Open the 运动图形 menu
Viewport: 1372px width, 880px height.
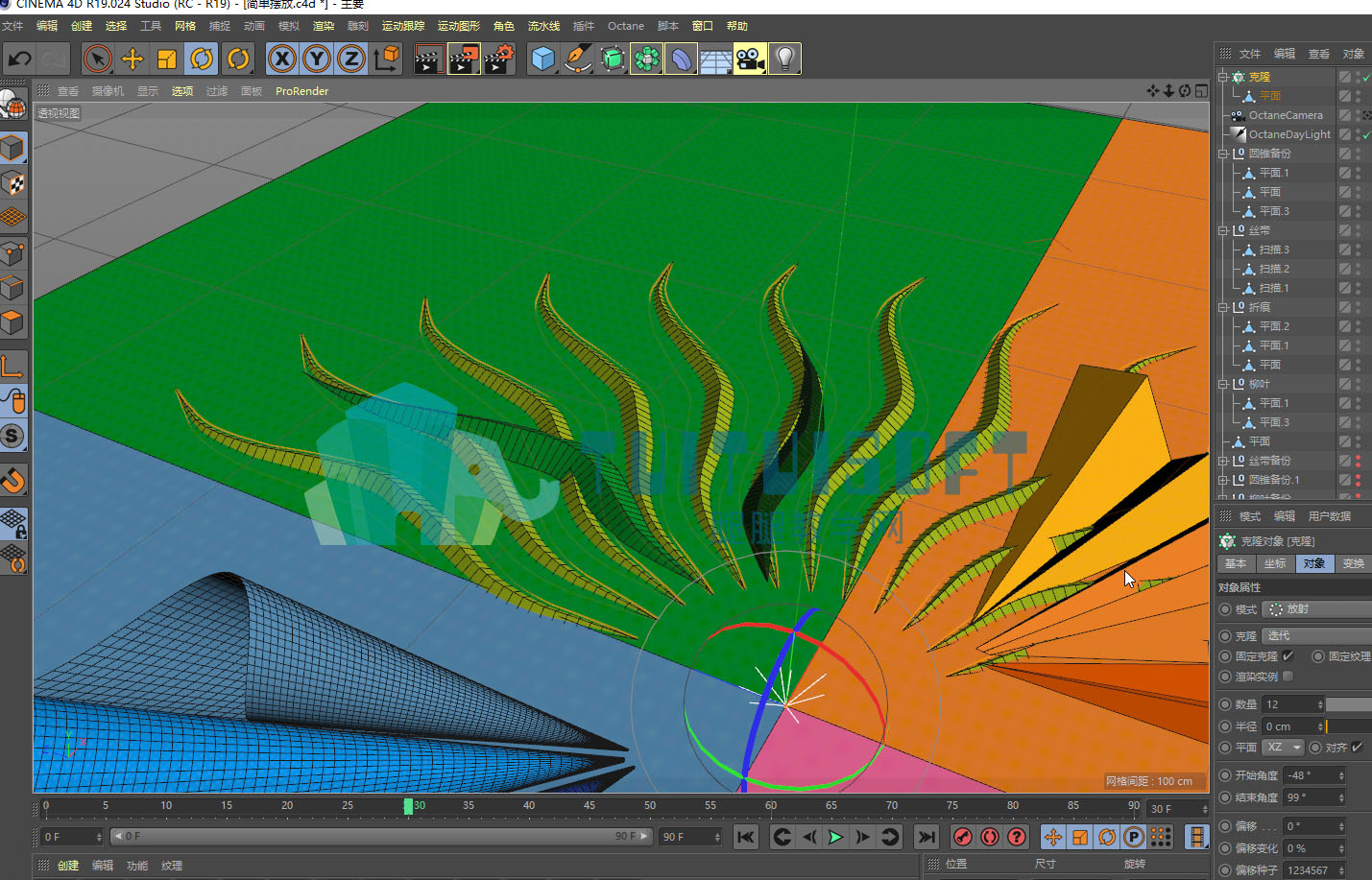click(x=458, y=26)
